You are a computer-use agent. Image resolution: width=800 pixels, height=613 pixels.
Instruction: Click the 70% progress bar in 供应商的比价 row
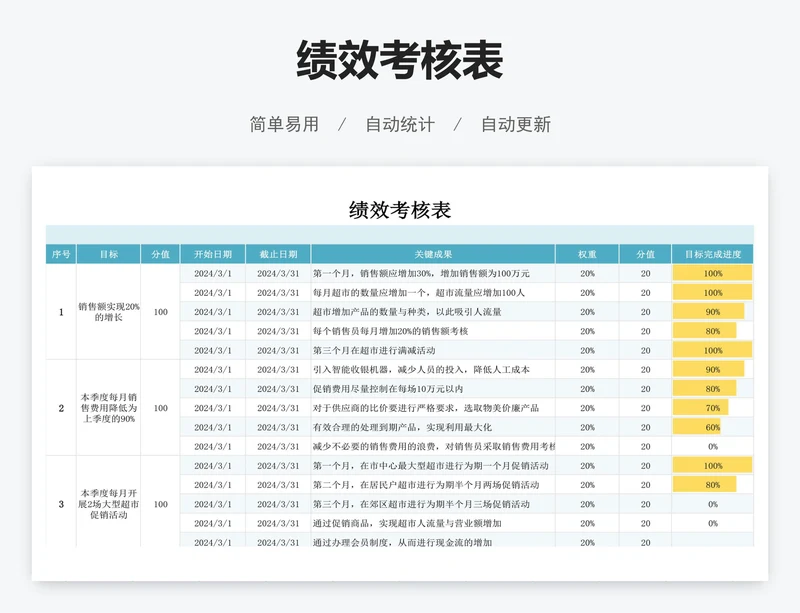[701, 408]
